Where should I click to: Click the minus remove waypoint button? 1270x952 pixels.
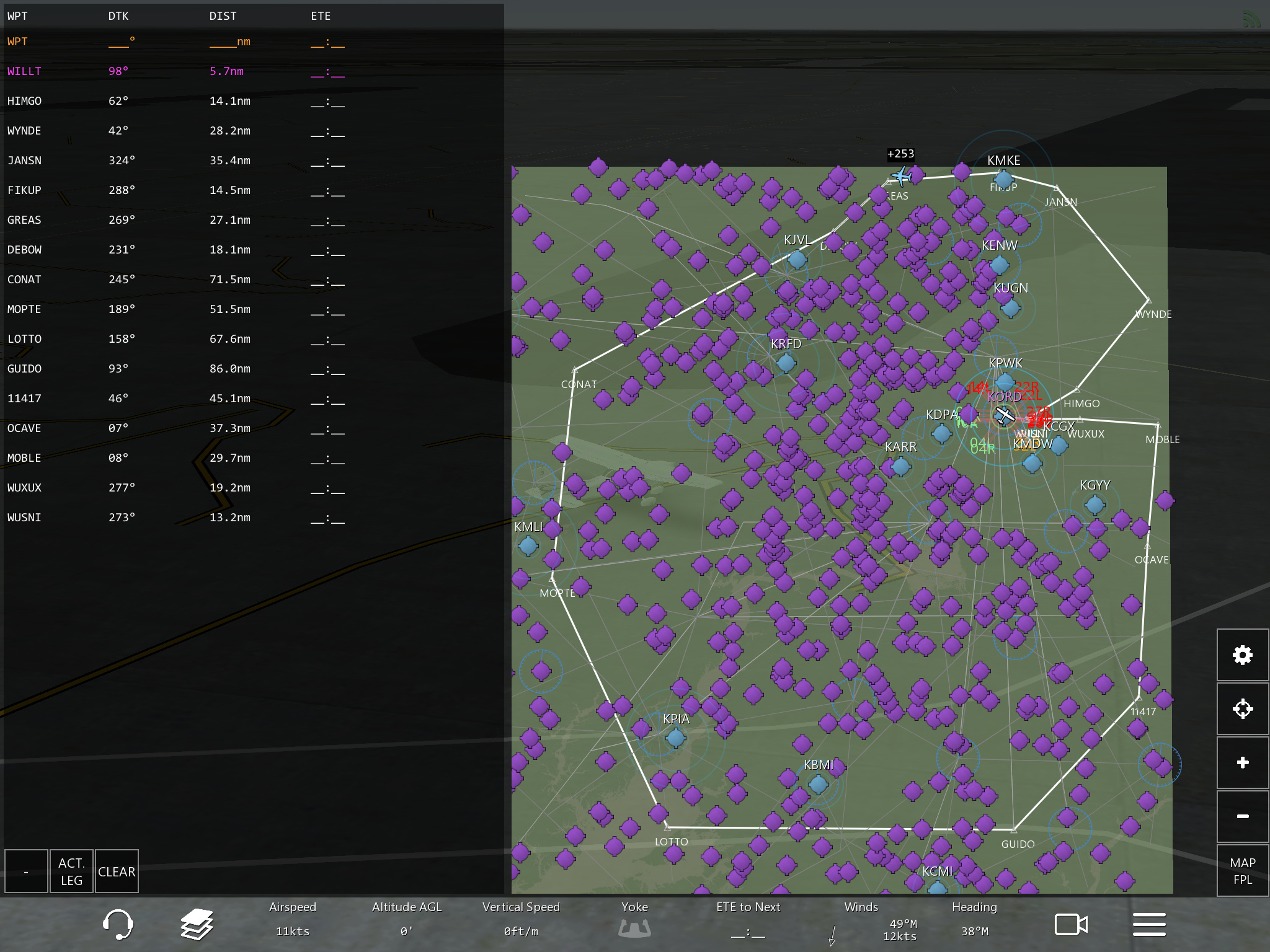(x=26, y=871)
